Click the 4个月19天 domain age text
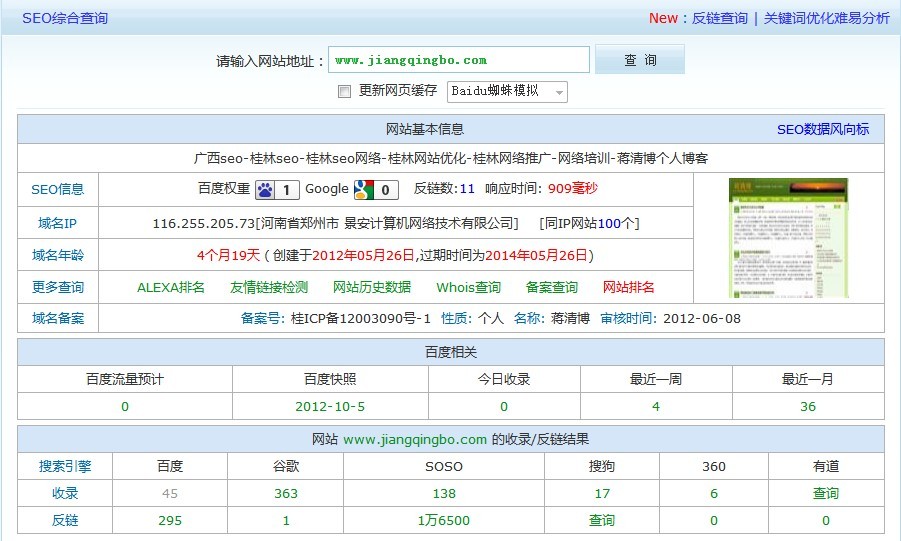The height and width of the screenshot is (541, 901). tap(228, 255)
